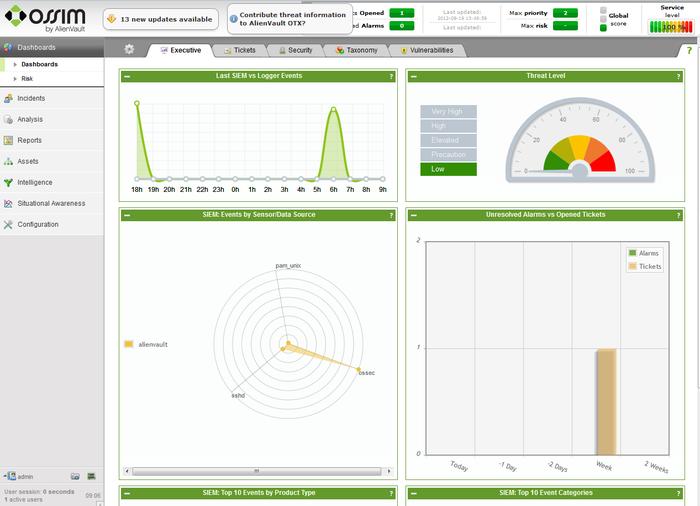Click the Analysis magnifier icon
Viewport: 700px width, 506px height.
8,120
